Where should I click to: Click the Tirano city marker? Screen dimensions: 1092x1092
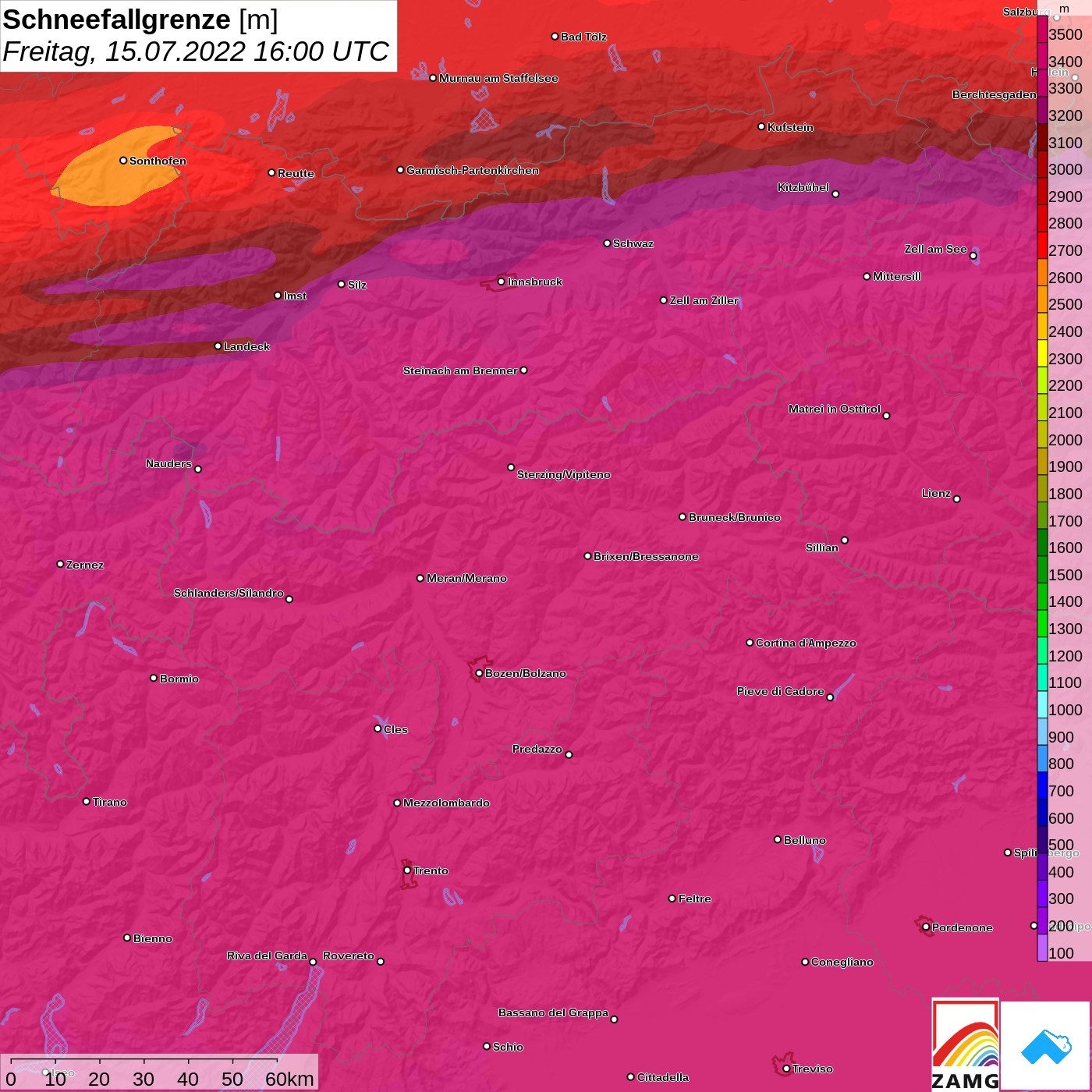87,801
